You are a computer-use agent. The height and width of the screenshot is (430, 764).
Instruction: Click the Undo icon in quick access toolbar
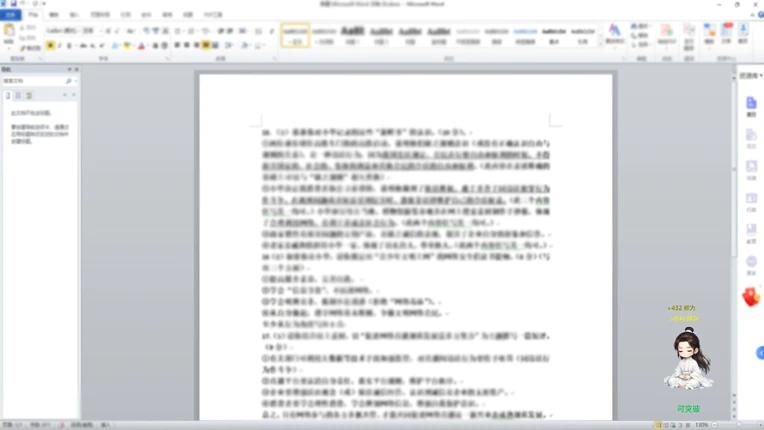click(x=23, y=3)
